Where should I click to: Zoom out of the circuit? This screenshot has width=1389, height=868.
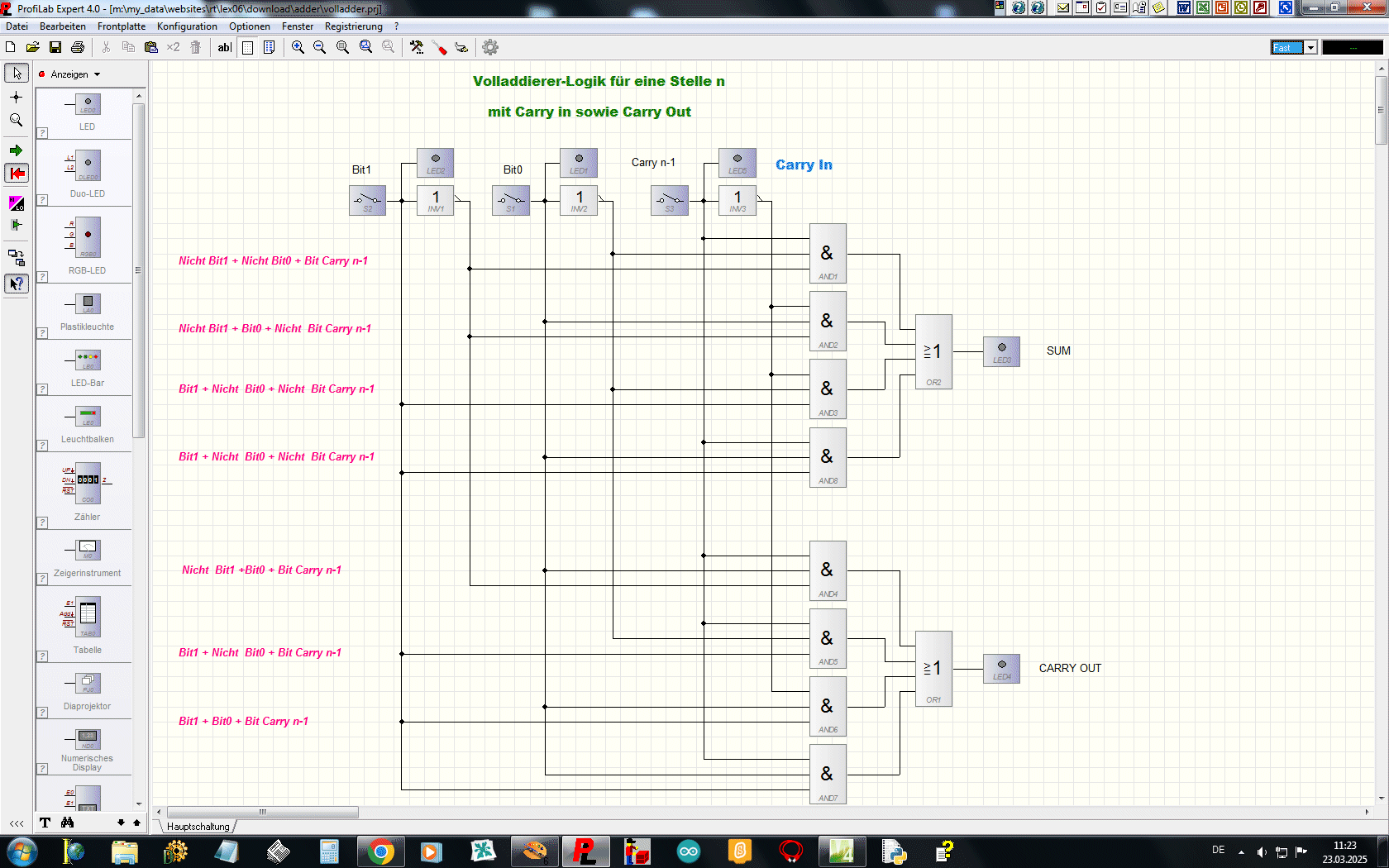320,47
